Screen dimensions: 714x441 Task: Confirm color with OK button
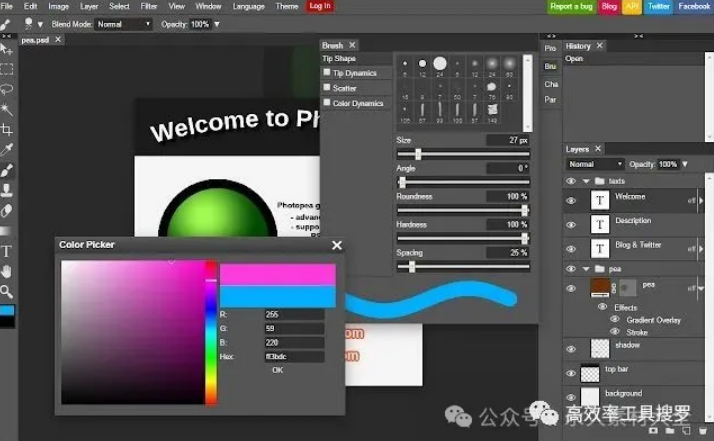click(x=277, y=370)
